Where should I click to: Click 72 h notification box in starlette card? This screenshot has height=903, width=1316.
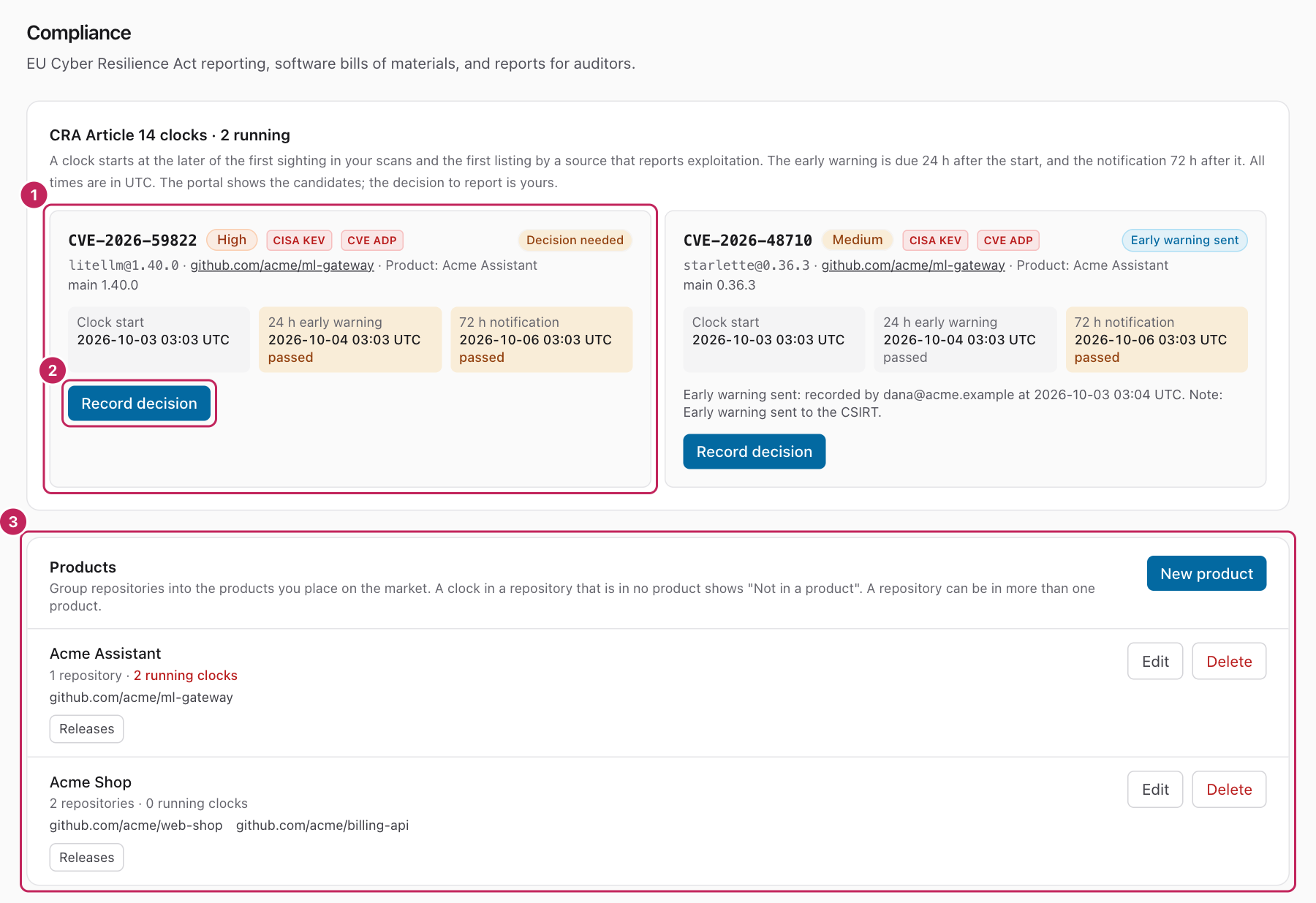pos(1157,340)
